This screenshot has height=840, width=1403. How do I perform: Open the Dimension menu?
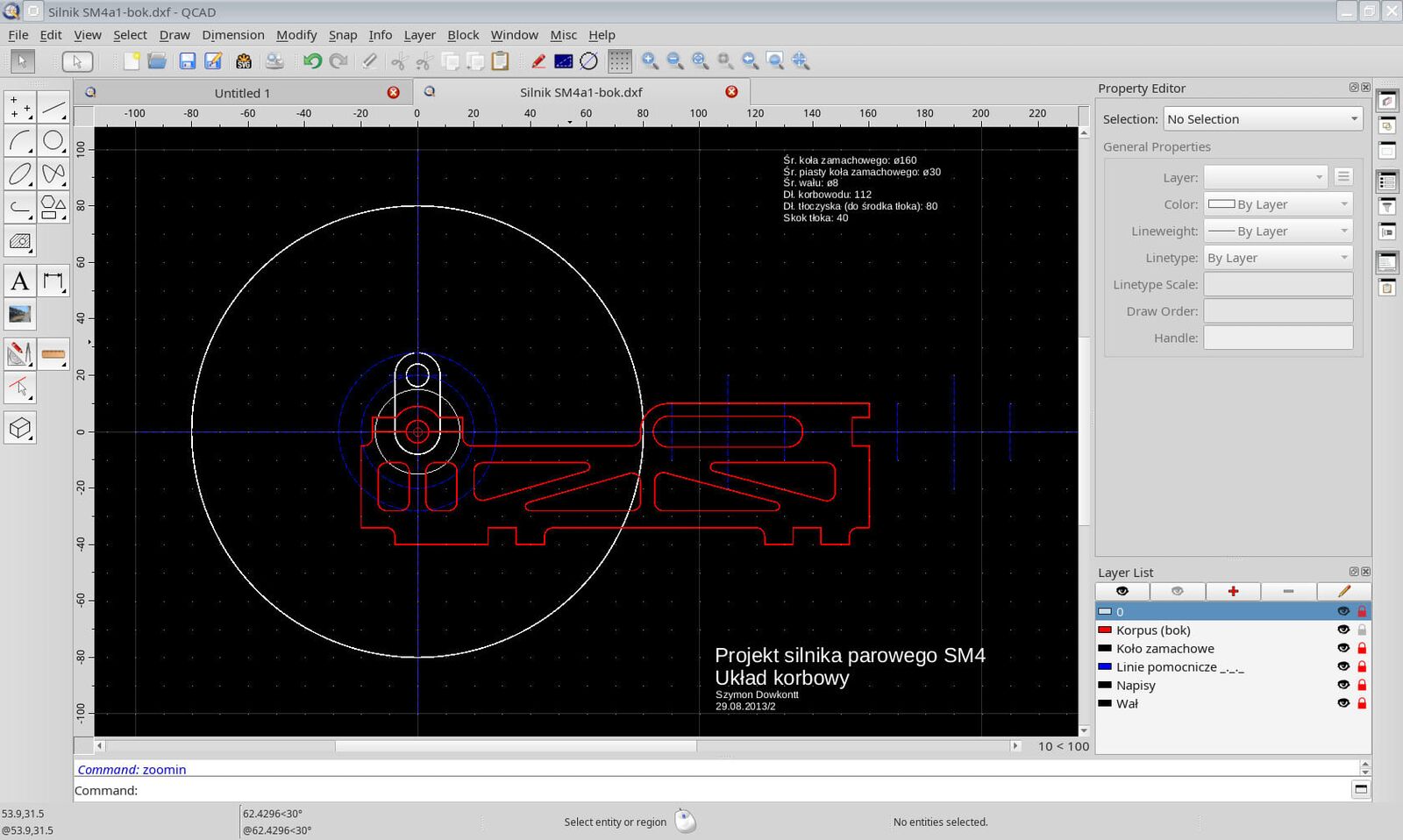[x=232, y=35]
